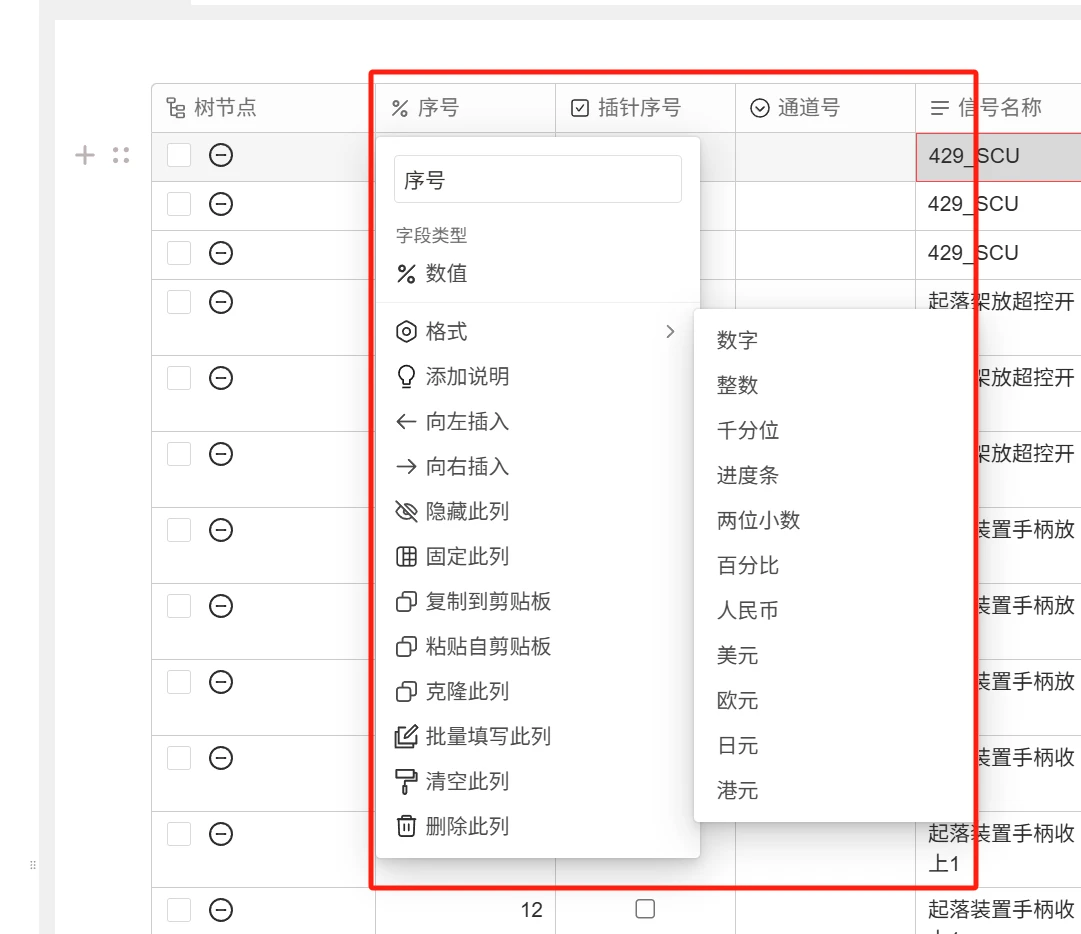Tick the selection checkbox of the highlighted 429_SCU row
The width and height of the screenshot is (1081, 934).
[x=179, y=155]
